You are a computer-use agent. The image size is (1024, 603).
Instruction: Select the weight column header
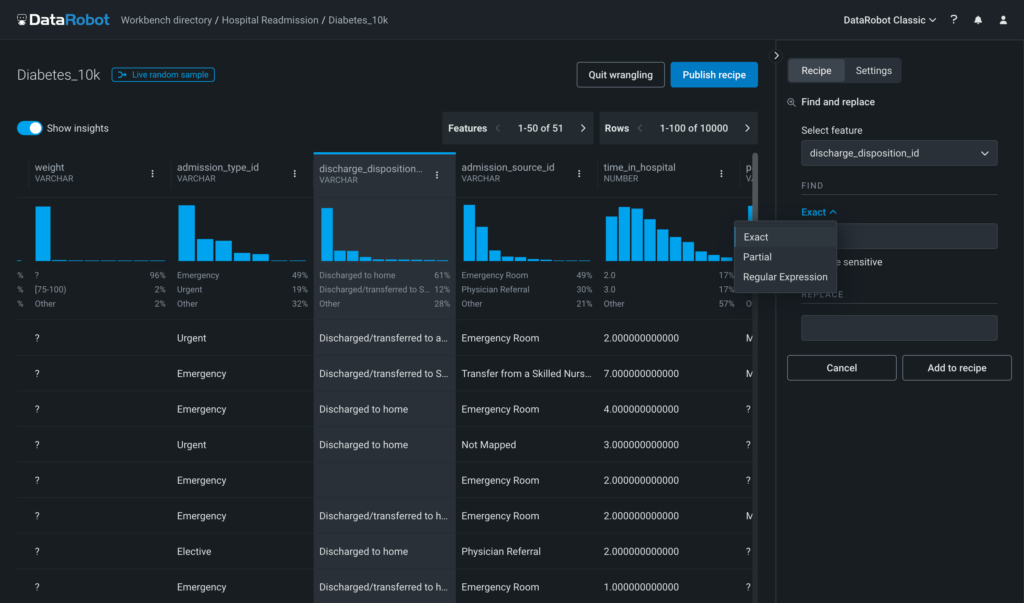pos(54,172)
